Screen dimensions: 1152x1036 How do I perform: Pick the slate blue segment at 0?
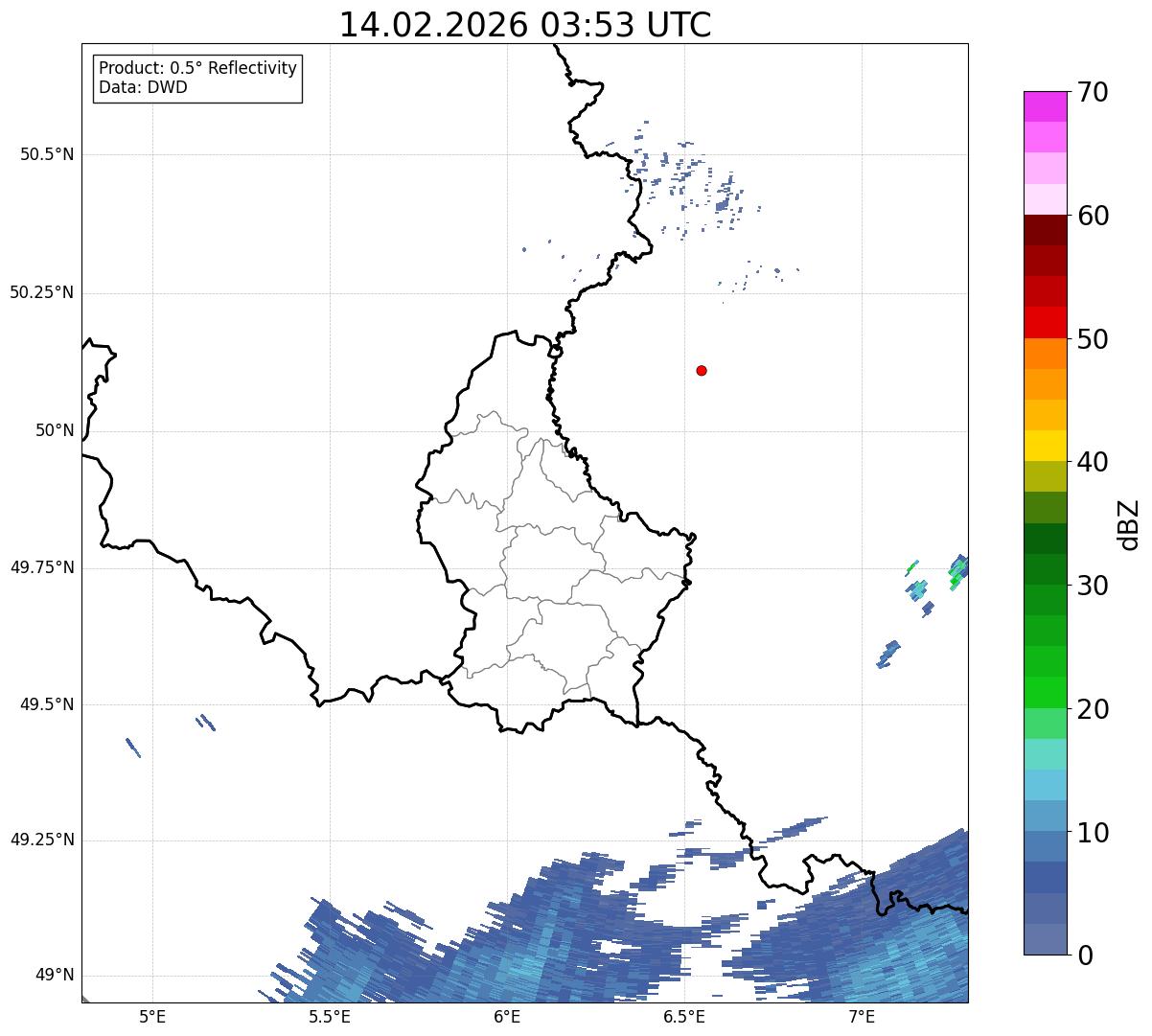(1046, 939)
